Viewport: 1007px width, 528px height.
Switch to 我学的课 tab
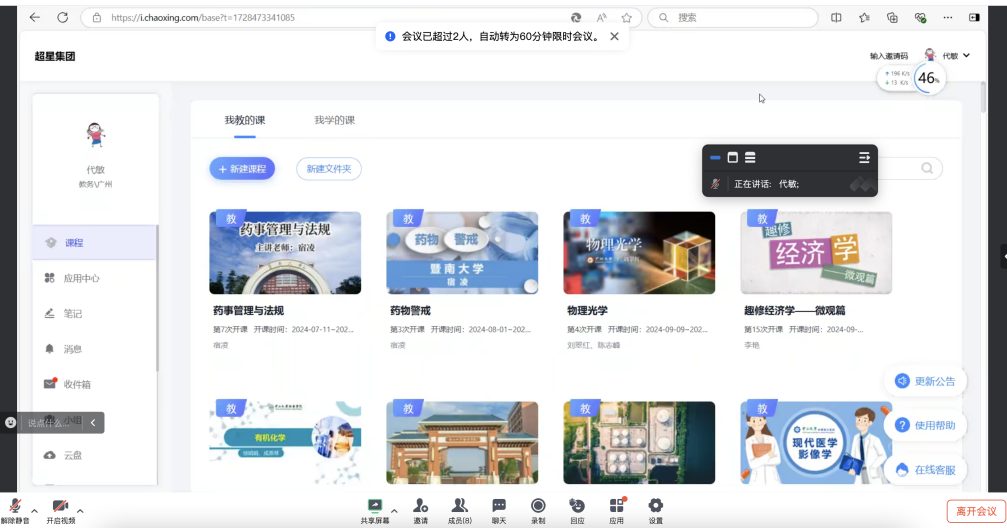tap(334, 120)
